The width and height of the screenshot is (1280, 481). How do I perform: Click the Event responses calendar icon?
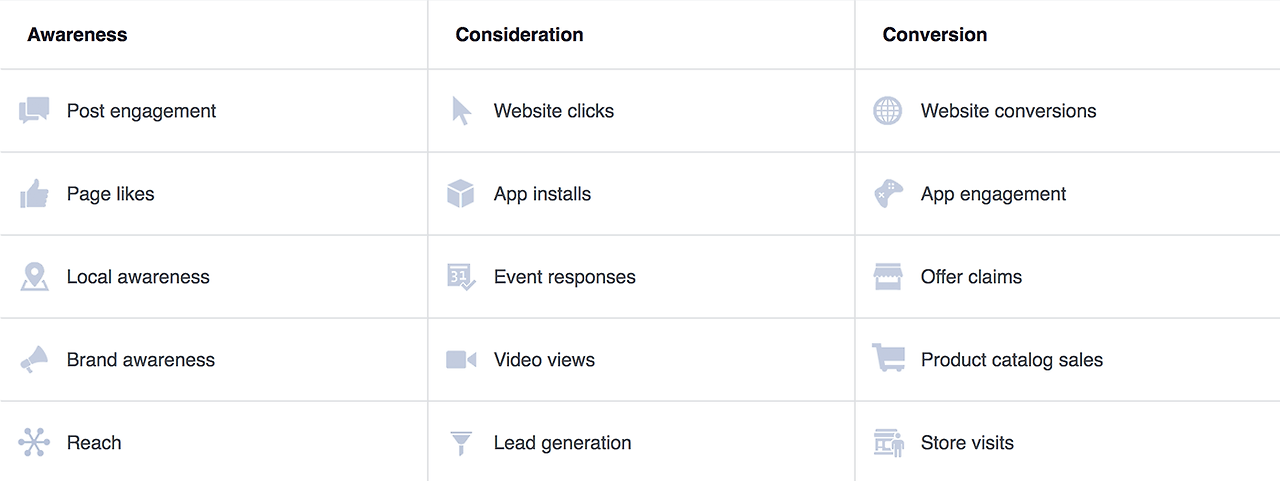(x=461, y=277)
